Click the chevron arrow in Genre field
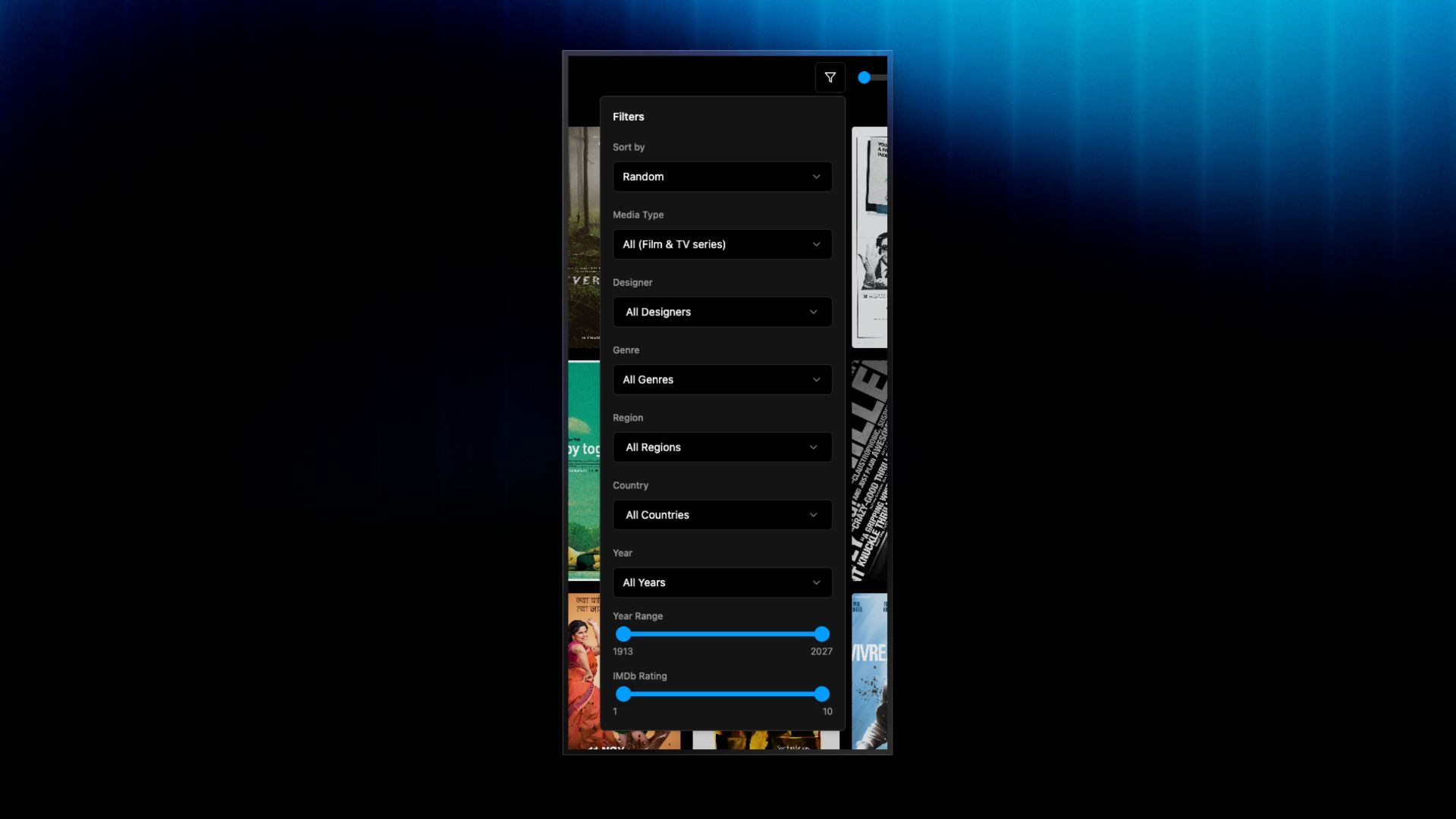 pos(816,379)
